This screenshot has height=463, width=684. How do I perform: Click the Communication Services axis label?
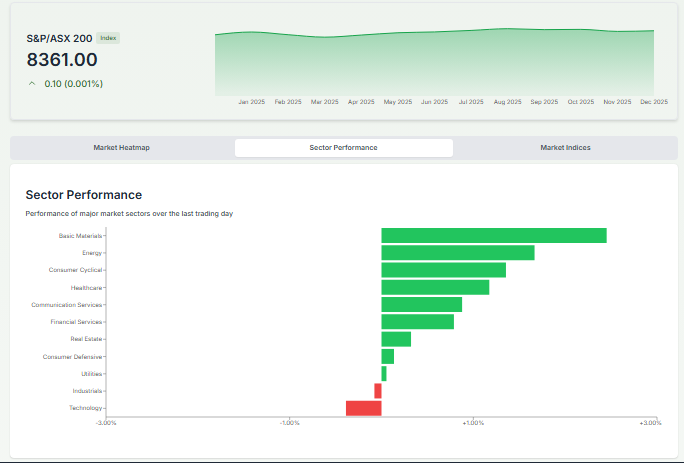point(67,305)
